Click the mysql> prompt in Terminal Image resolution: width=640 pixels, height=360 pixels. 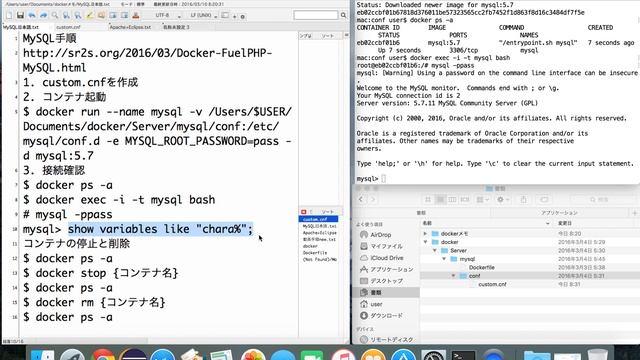coord(367,179)
